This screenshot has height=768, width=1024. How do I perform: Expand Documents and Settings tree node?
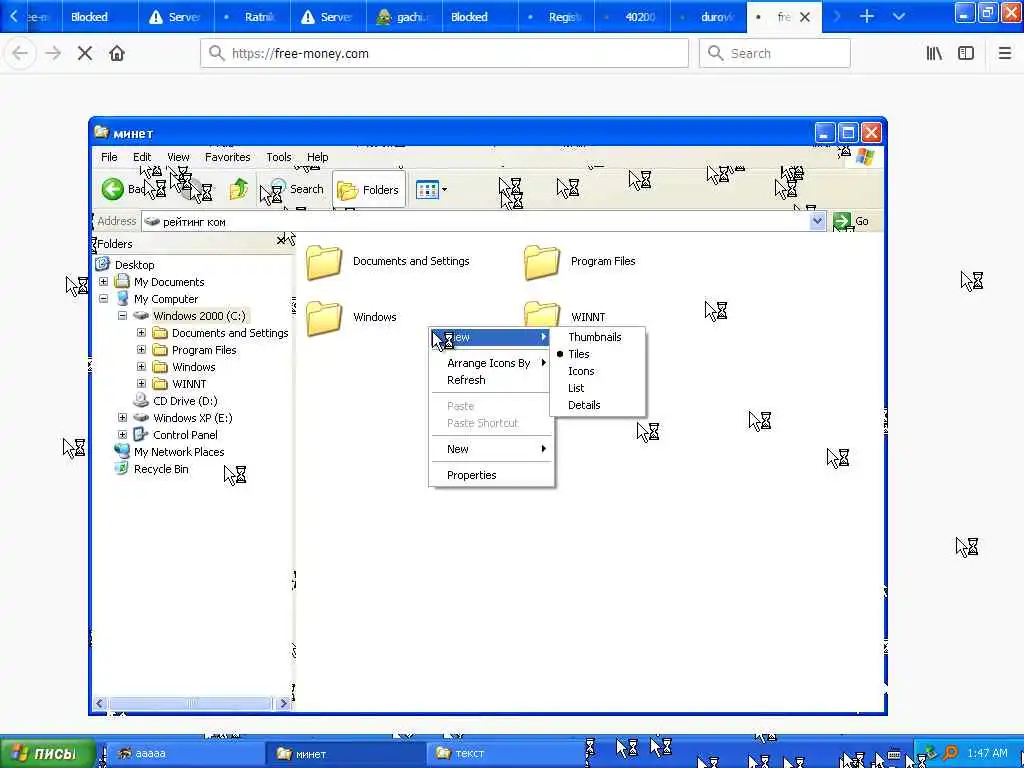point(141,332)
